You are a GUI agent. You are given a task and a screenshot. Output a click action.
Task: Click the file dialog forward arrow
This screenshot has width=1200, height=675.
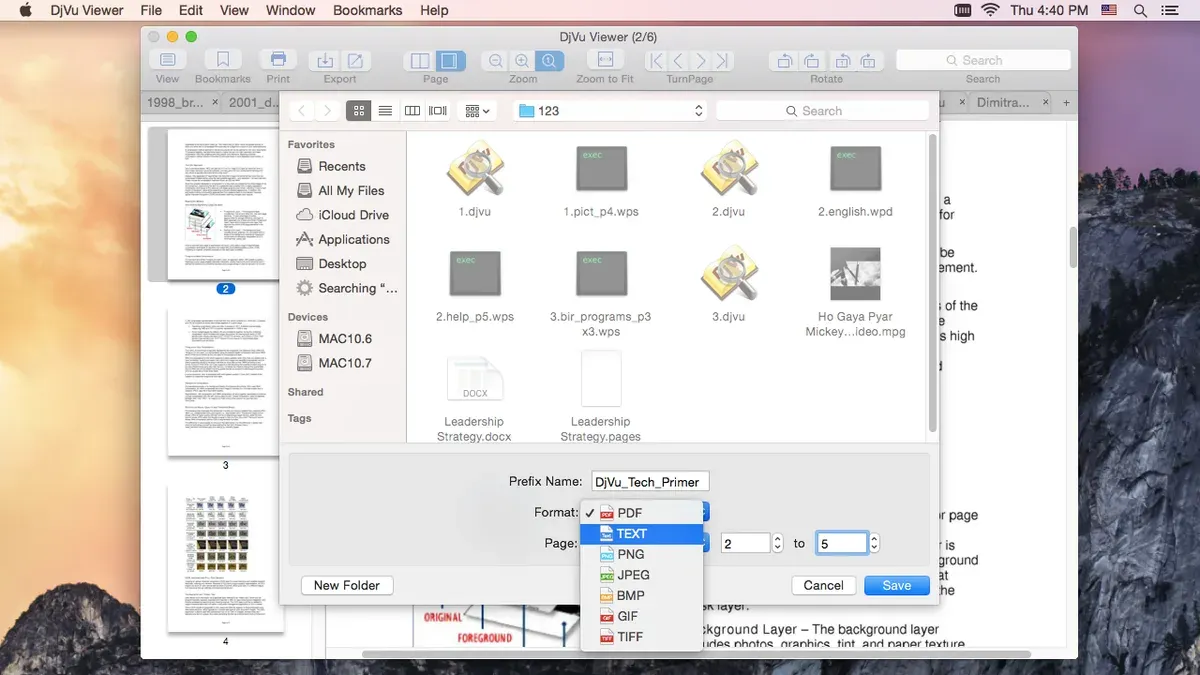click(326, 111)
